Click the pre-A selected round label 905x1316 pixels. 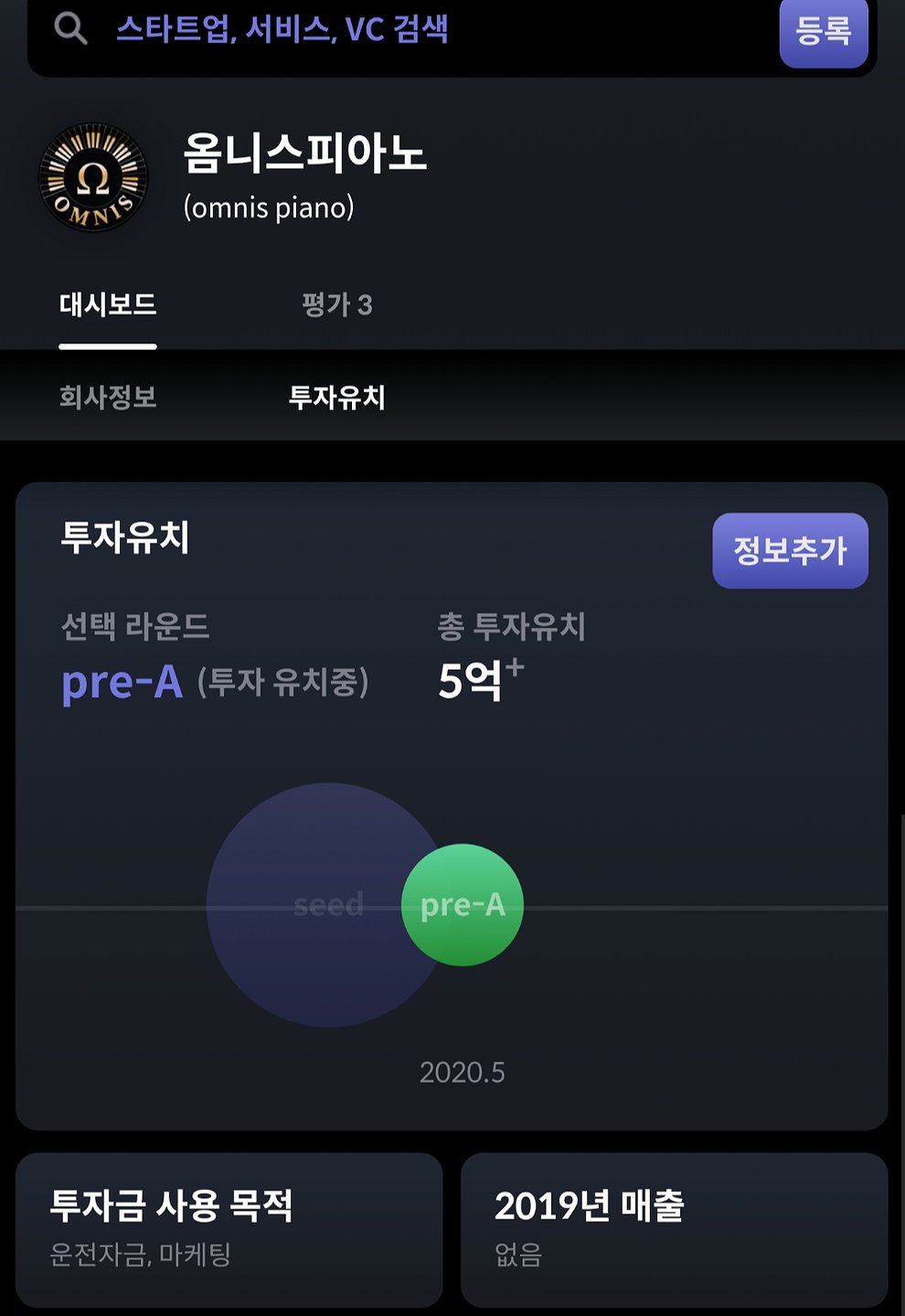[122, 682]
